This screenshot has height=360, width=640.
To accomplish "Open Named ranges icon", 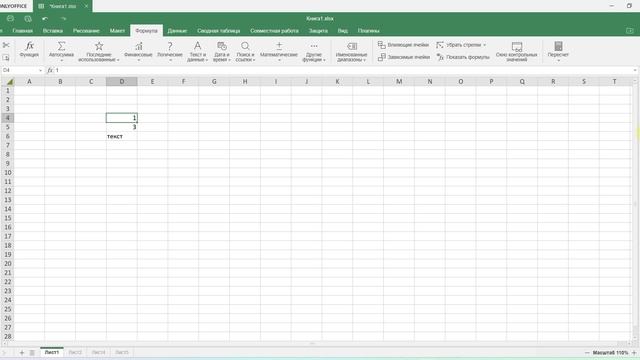I will tap(352, 46).
